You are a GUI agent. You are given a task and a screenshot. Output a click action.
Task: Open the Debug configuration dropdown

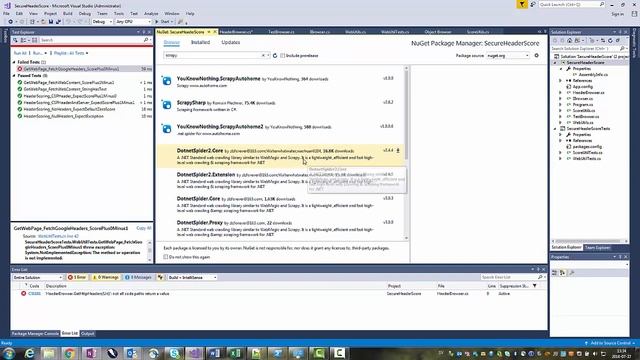[x=102, y=22]
